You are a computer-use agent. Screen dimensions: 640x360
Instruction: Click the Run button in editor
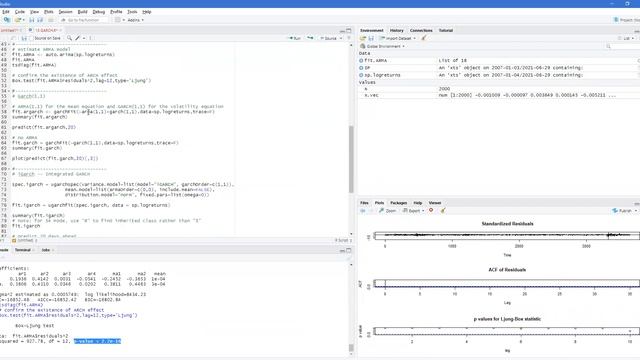[x=295, y=38]
